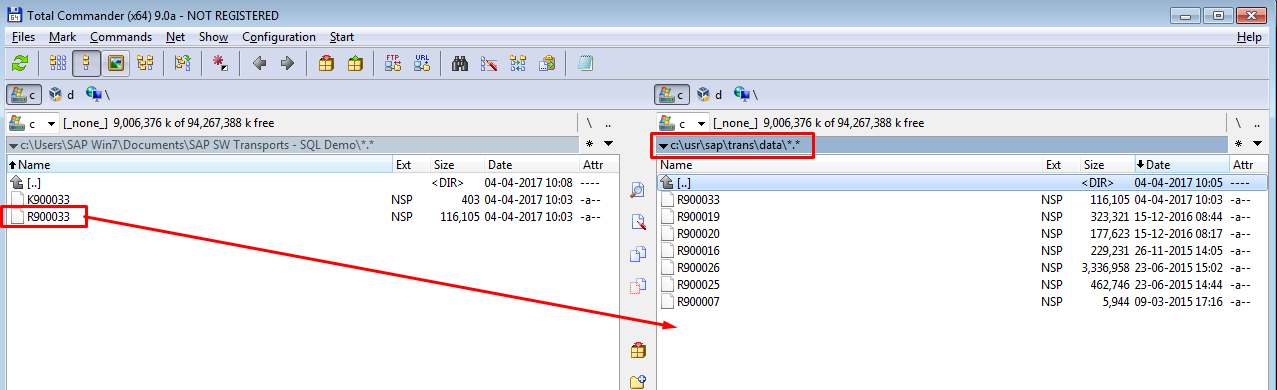Toggle full details view button
1277x390 pixels.
(87, 63)
